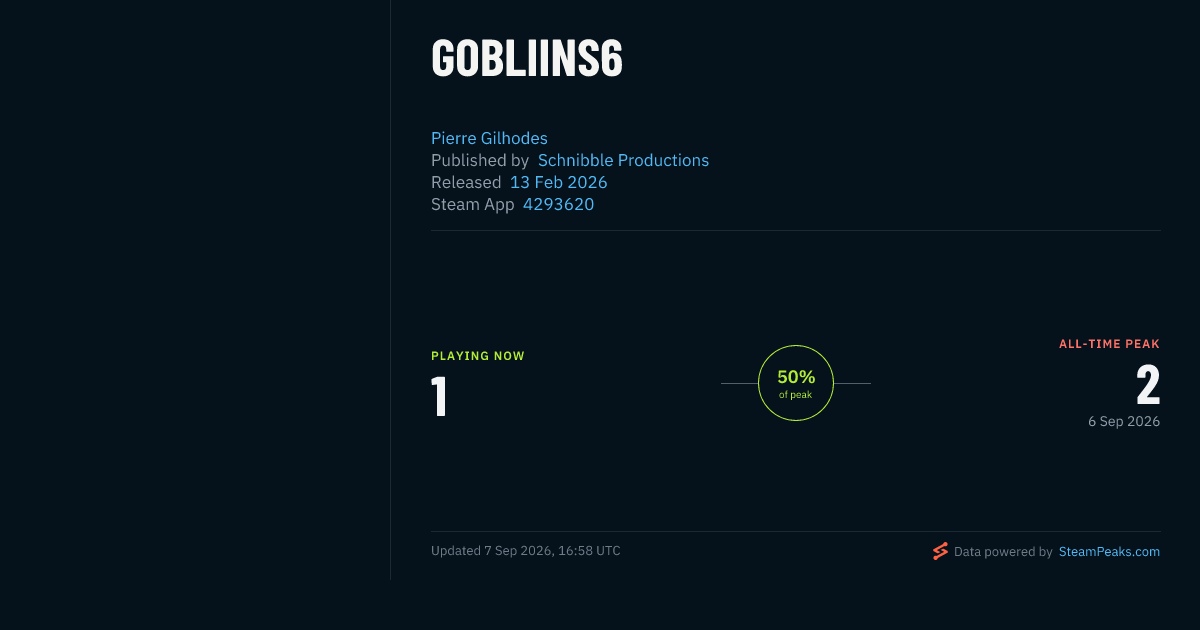This screenshot has width=1200, height=630.
Task: Click the Published by label
Action: pyautogui.click(x=480, y=160)
